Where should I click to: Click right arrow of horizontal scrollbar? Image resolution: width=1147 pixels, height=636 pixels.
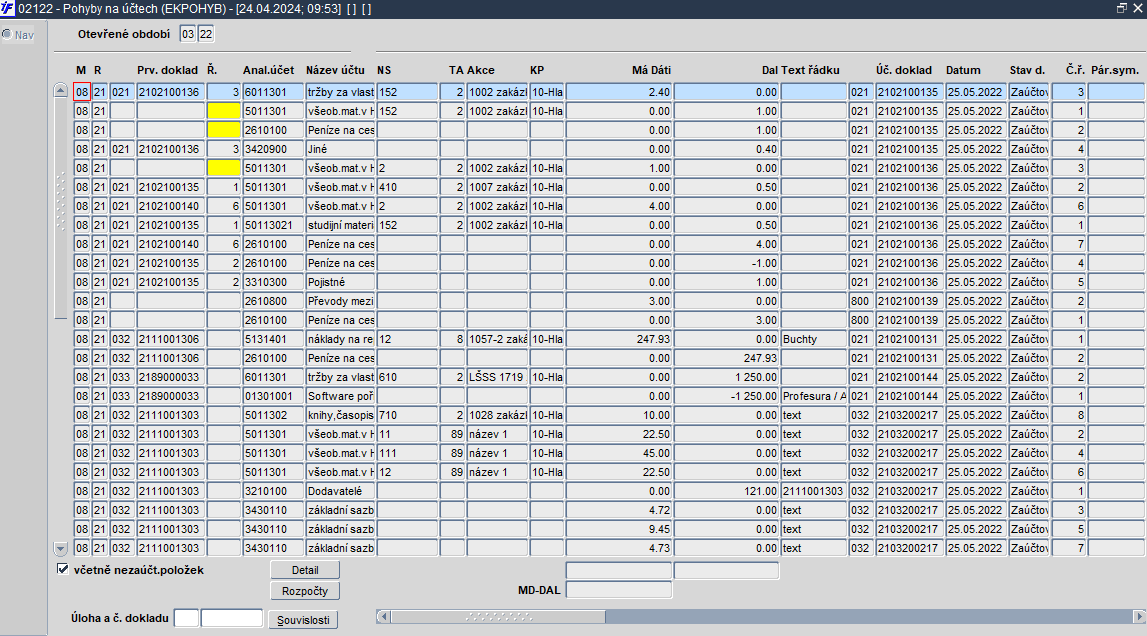[x=1139, y=617]
